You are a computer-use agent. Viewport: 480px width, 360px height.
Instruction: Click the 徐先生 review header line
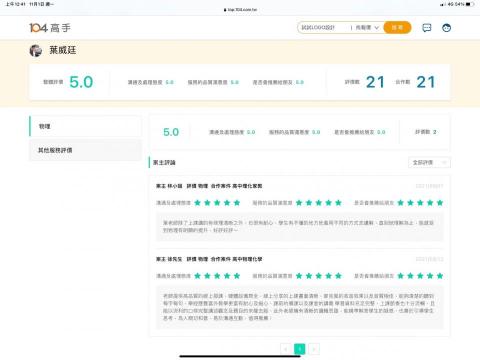(x=209, y=259)
